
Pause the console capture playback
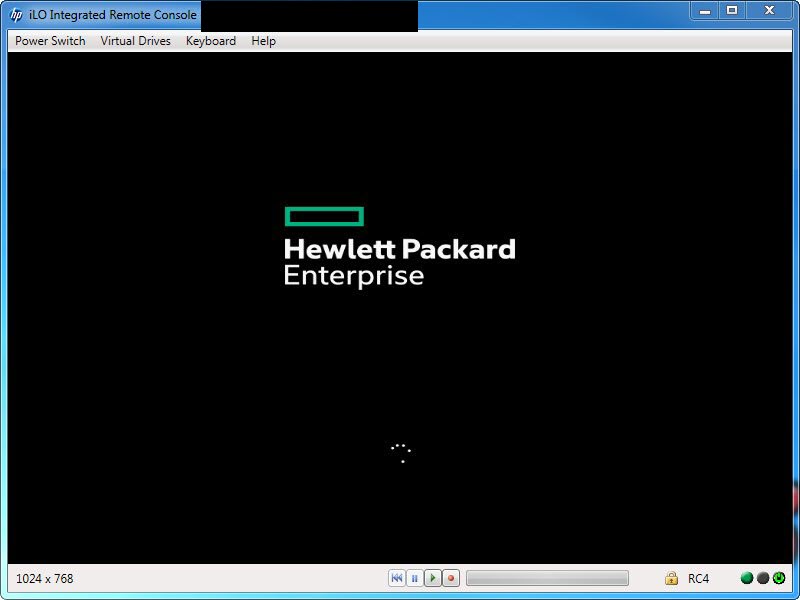414,578
